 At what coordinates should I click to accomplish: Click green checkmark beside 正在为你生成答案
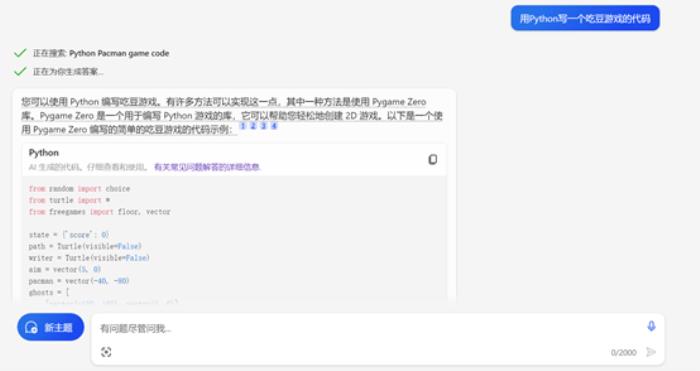(x=20, y=71)
